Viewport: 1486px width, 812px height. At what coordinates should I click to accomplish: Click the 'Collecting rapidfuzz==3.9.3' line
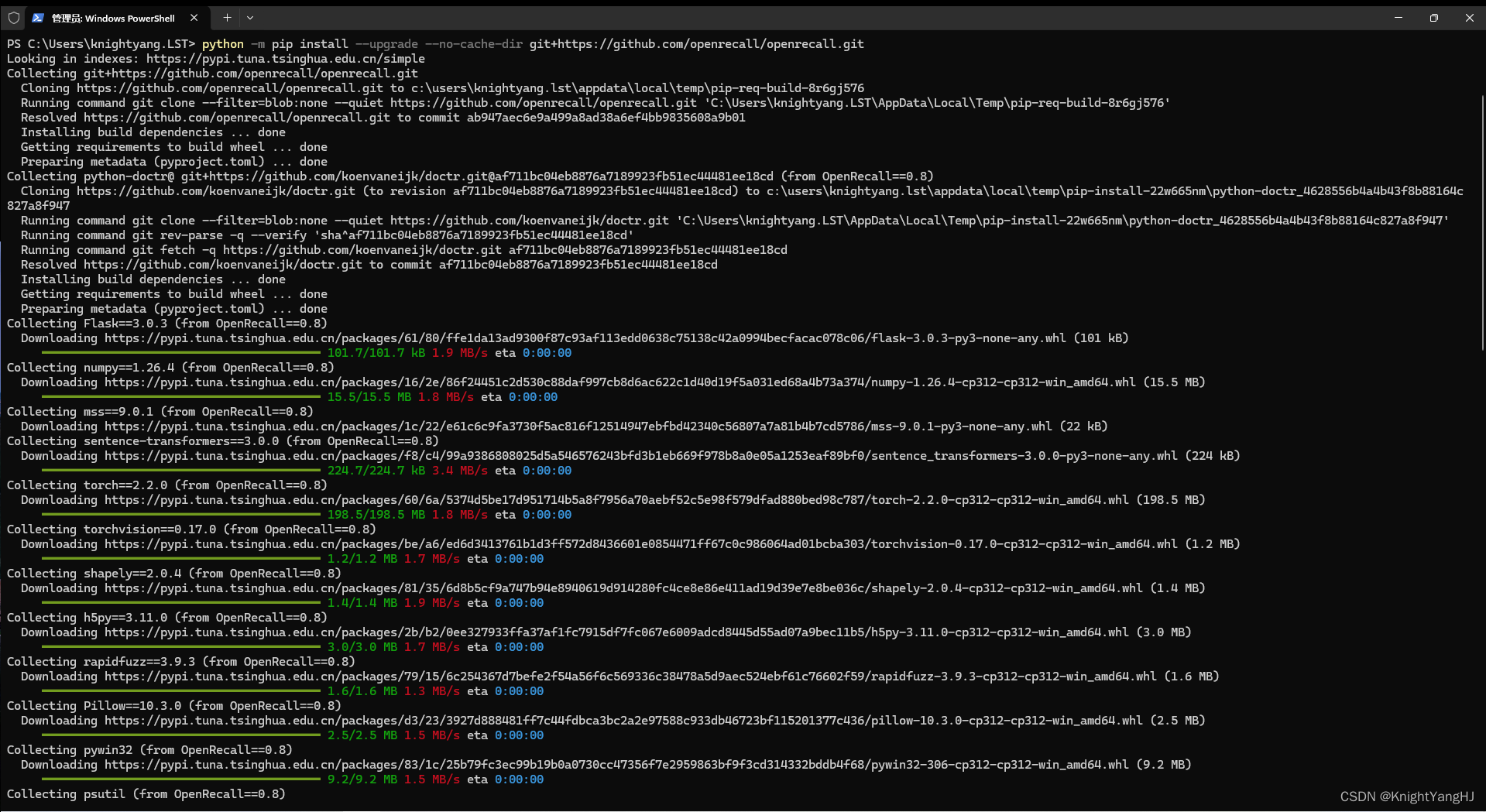coord(181,662)
